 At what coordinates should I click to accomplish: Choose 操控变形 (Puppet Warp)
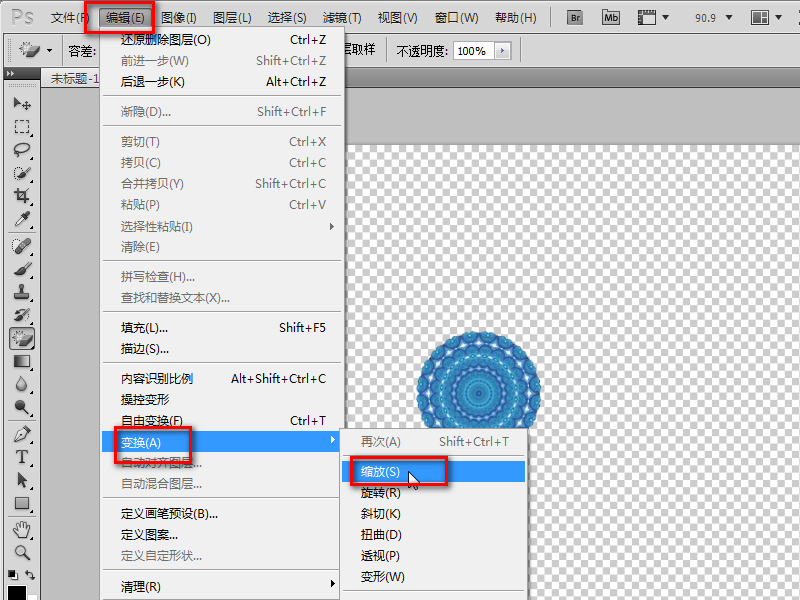222,399
